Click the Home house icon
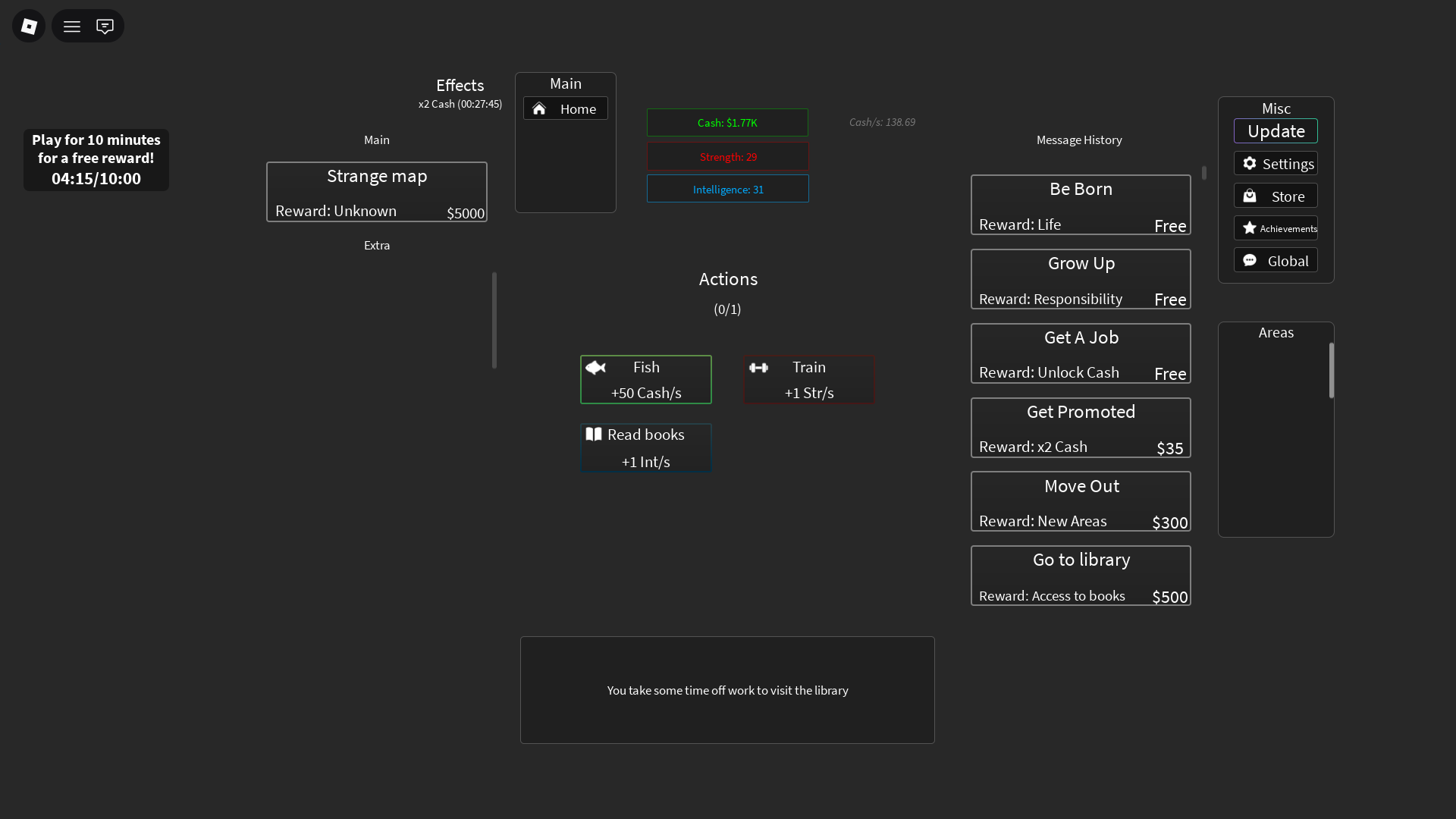 point(539,109)
